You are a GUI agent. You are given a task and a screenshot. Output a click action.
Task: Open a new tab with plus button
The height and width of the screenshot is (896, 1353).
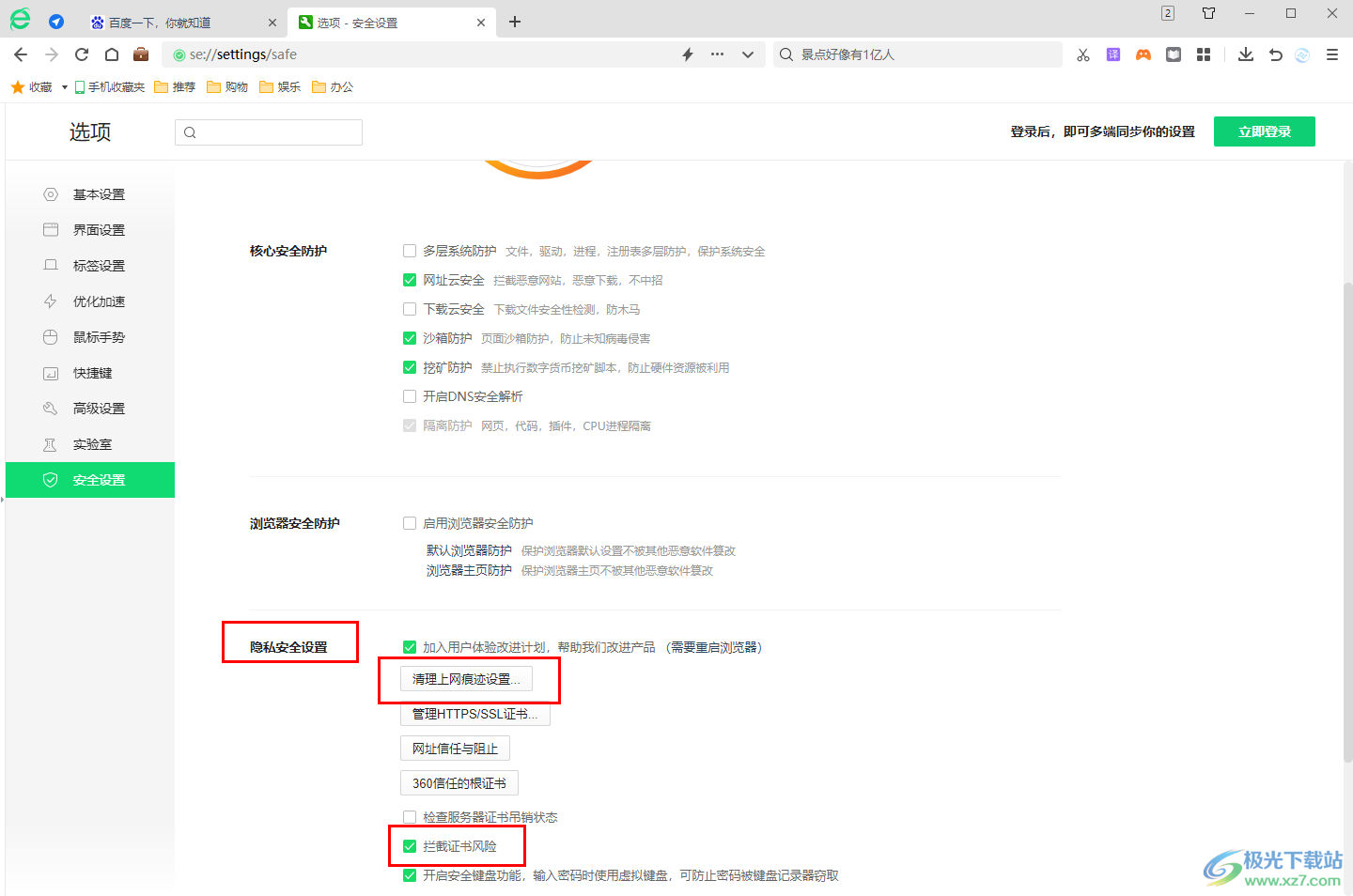tap(515, 22)
